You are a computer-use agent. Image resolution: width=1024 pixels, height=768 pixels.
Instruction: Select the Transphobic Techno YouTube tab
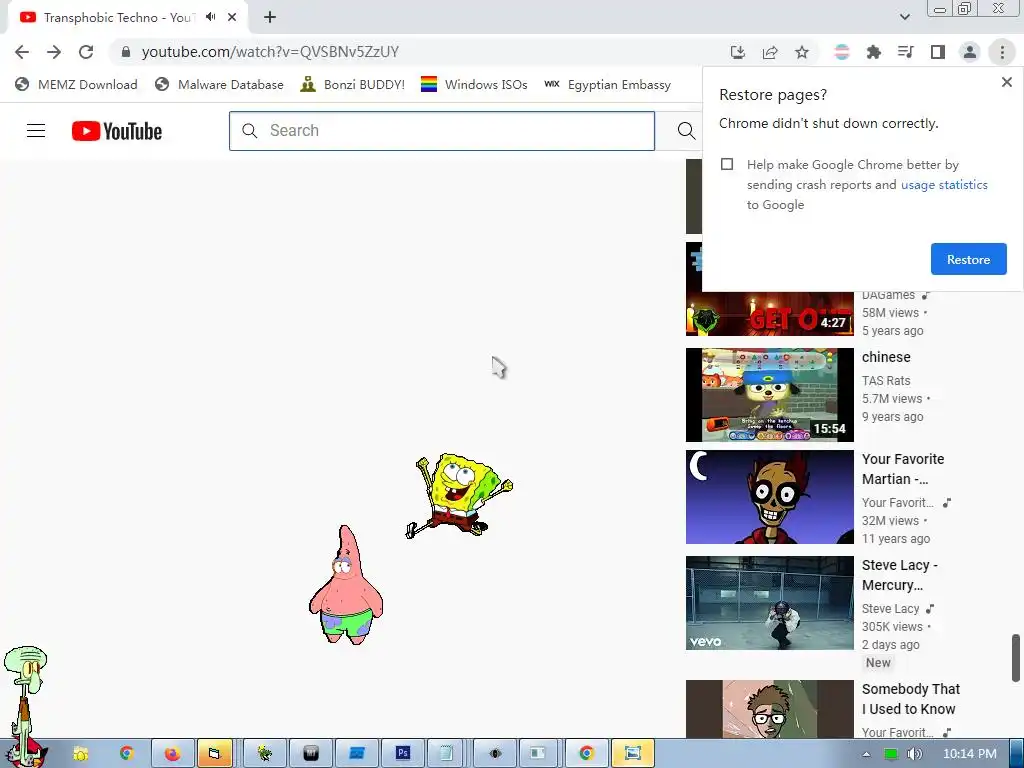118,18
